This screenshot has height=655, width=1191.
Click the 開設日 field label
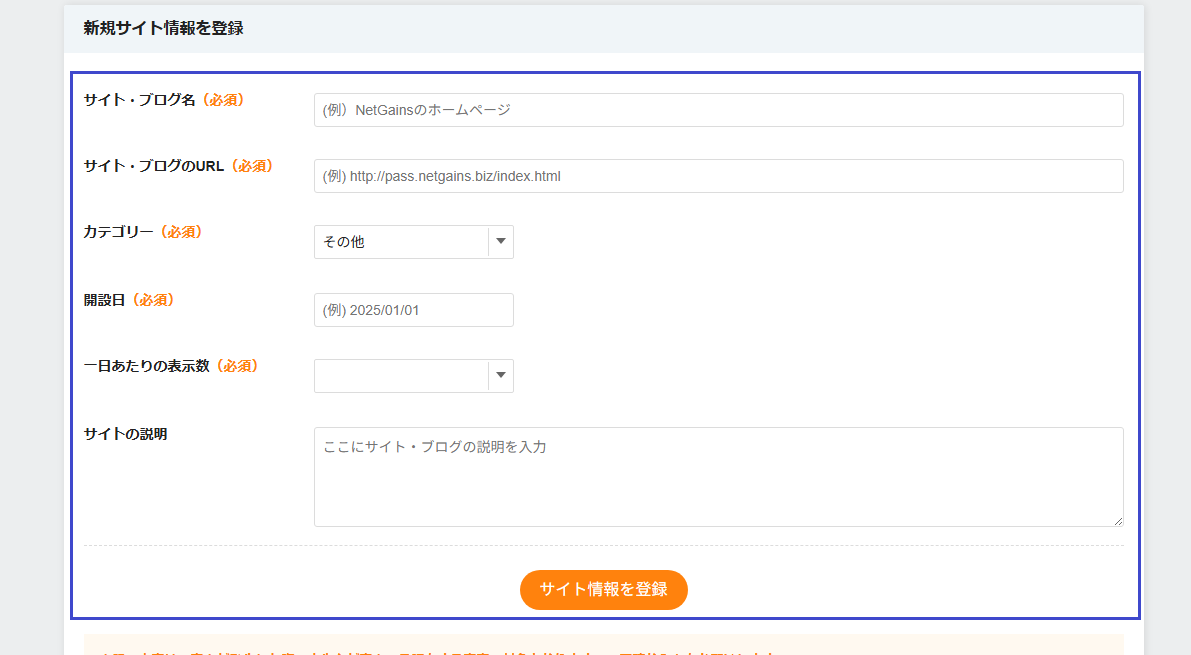pyautogui.click(x=104, y=300)
